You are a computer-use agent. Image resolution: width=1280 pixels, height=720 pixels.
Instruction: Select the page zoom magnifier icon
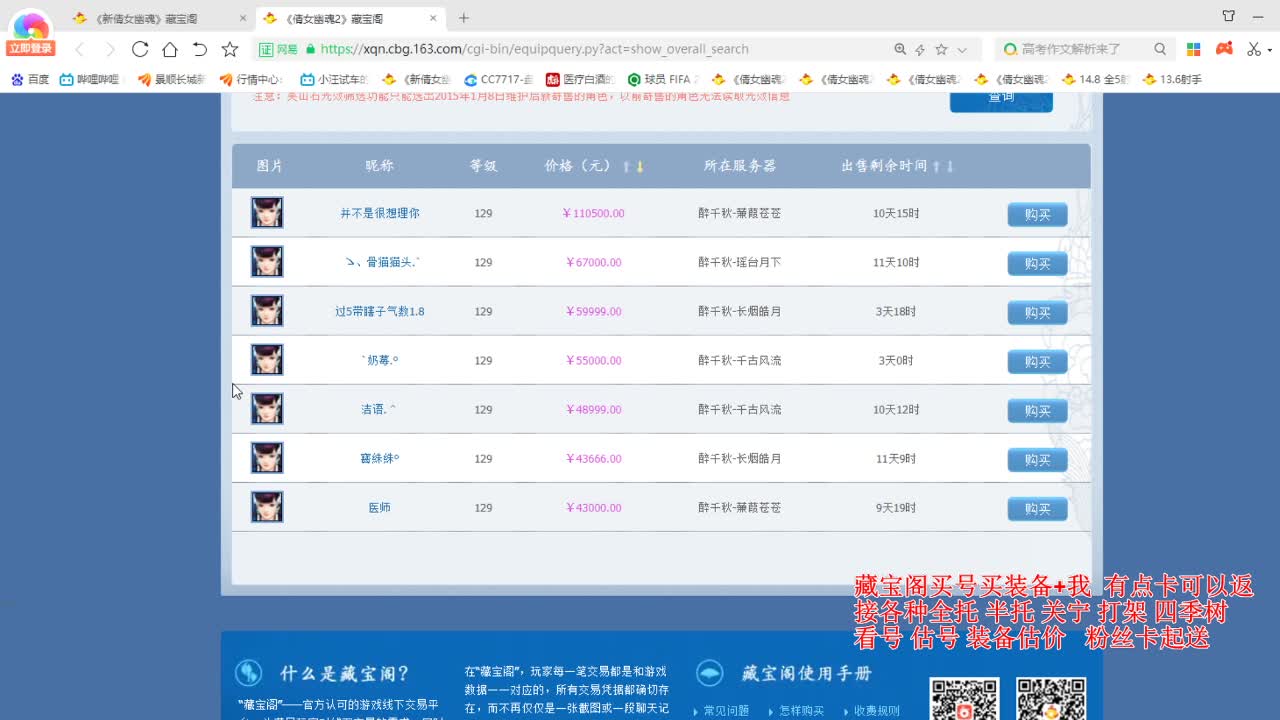click(x=900, y=48)
